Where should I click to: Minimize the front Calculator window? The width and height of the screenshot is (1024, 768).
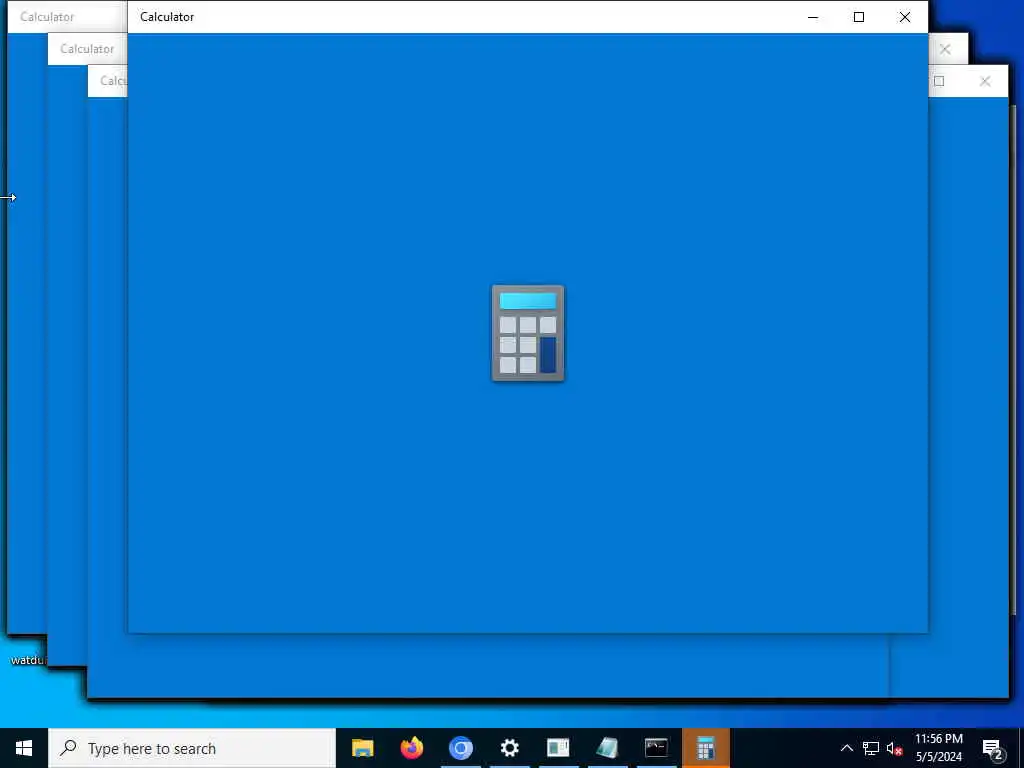coord(813,17)
